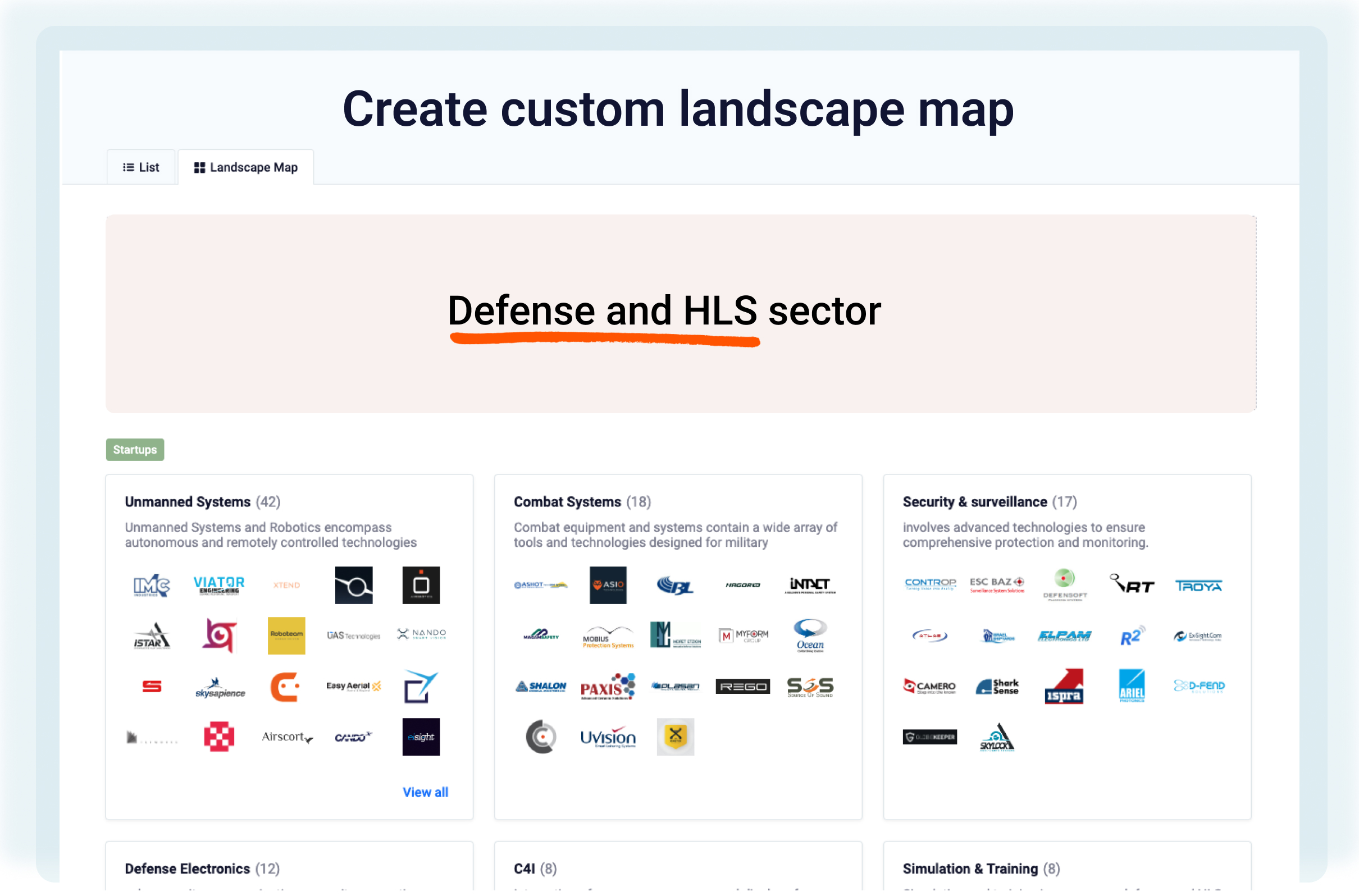This screenshot has height=896, width=1359.
Task: Click the CANDO logo
Action: (354, 738)
